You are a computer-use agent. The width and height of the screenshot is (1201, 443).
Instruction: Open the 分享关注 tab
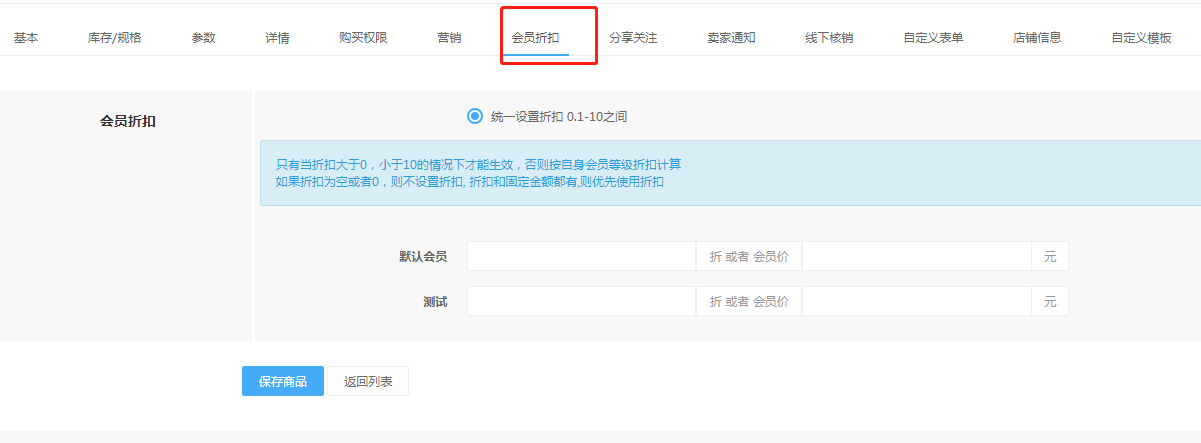click(x=634, y=38)
